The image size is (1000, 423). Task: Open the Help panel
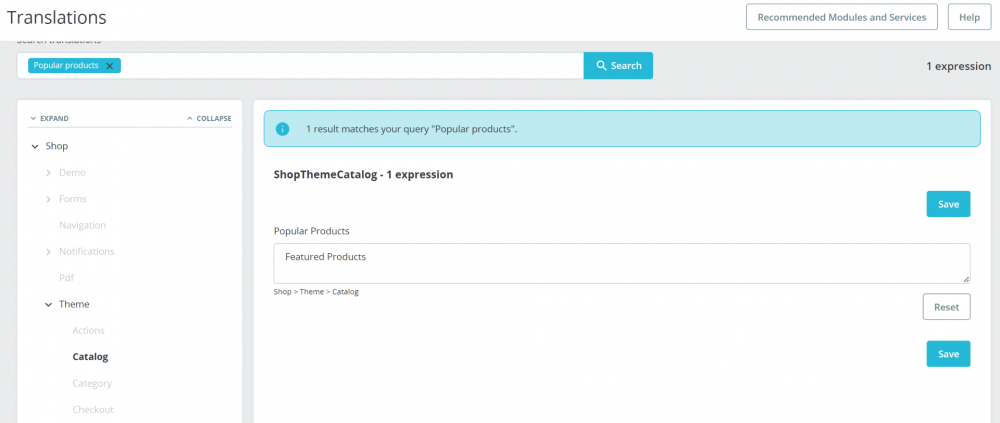pyautogui.click(x=969, y=17)
